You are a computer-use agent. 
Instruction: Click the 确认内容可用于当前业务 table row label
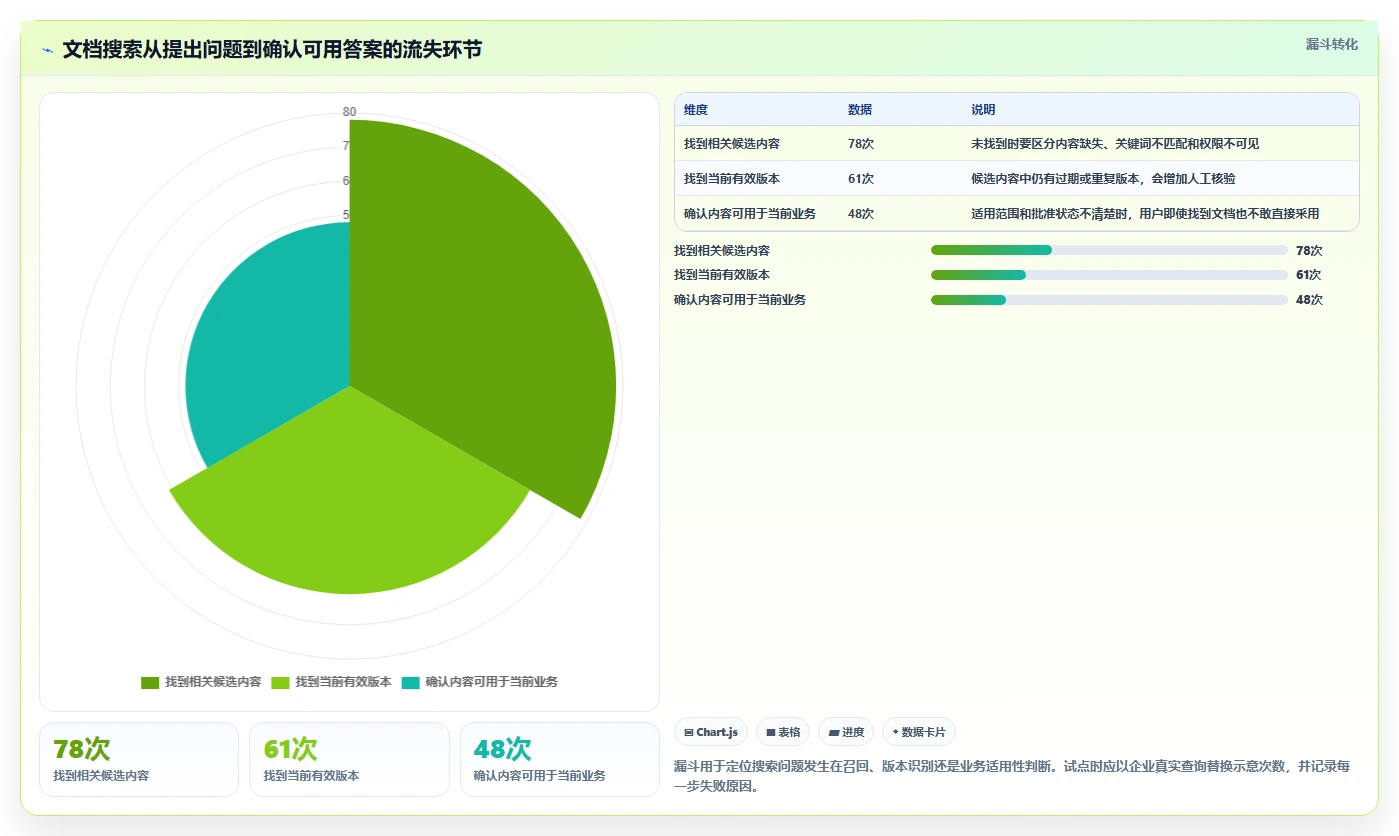pos(750,214)
